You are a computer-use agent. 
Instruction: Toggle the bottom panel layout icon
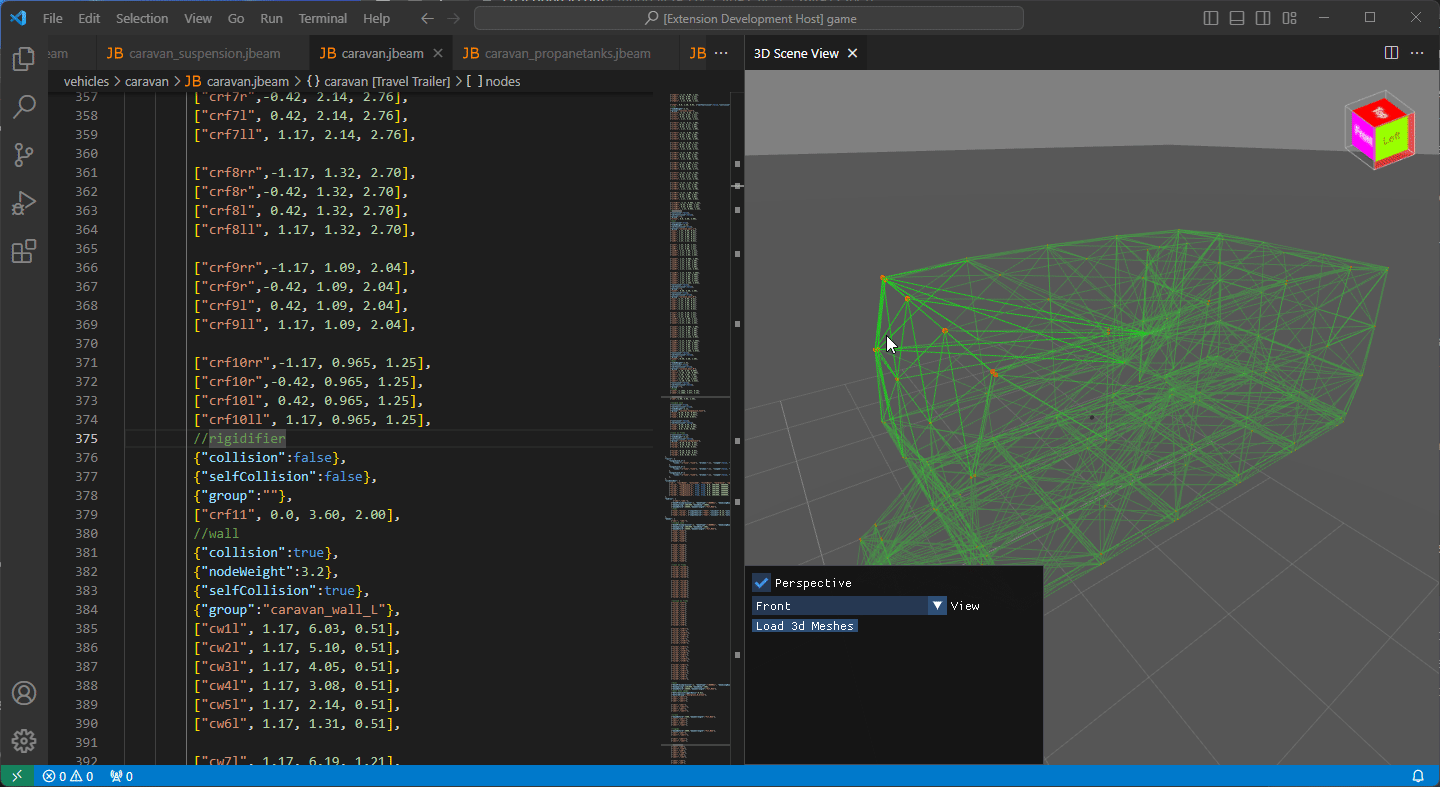(x=1237, y=18)
